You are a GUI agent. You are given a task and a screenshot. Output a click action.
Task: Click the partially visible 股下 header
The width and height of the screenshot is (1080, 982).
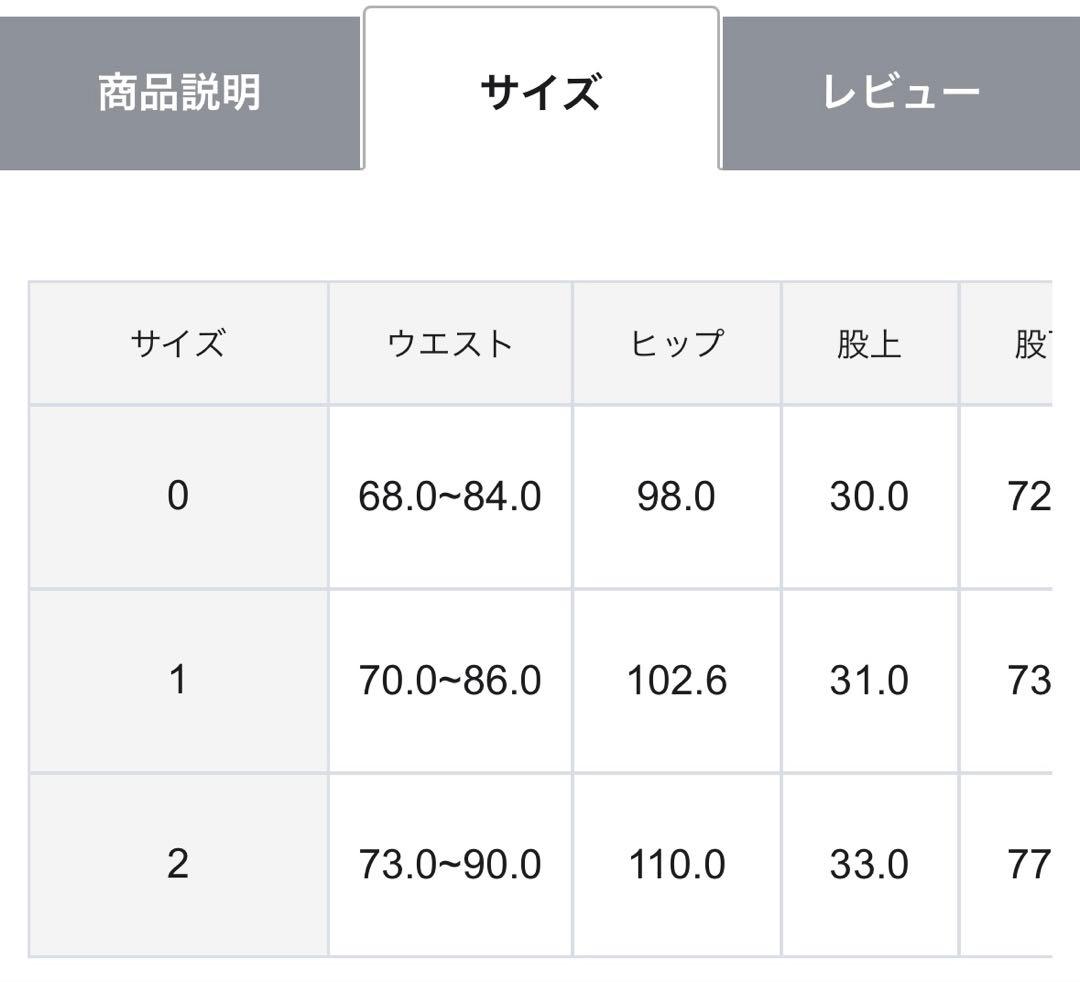coord(1030,344)
